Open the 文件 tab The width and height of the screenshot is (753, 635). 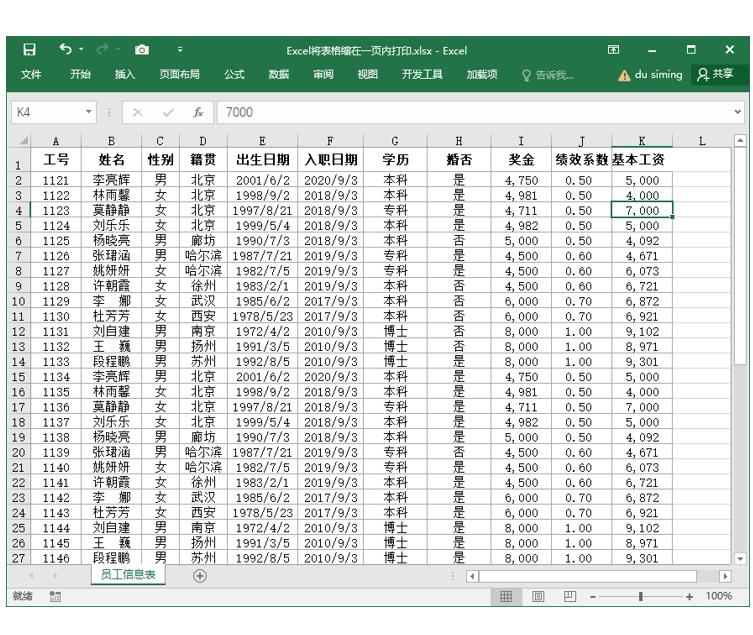[31, 74]
